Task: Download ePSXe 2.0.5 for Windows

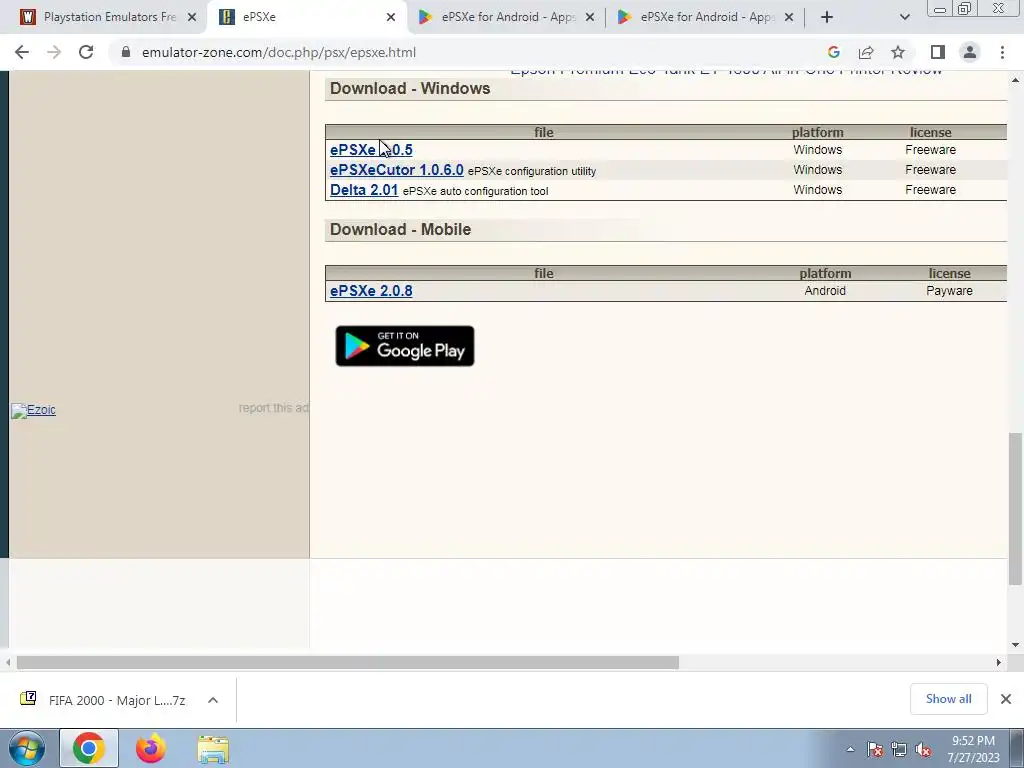Action: pyautogui.click(x=371, y=150)
